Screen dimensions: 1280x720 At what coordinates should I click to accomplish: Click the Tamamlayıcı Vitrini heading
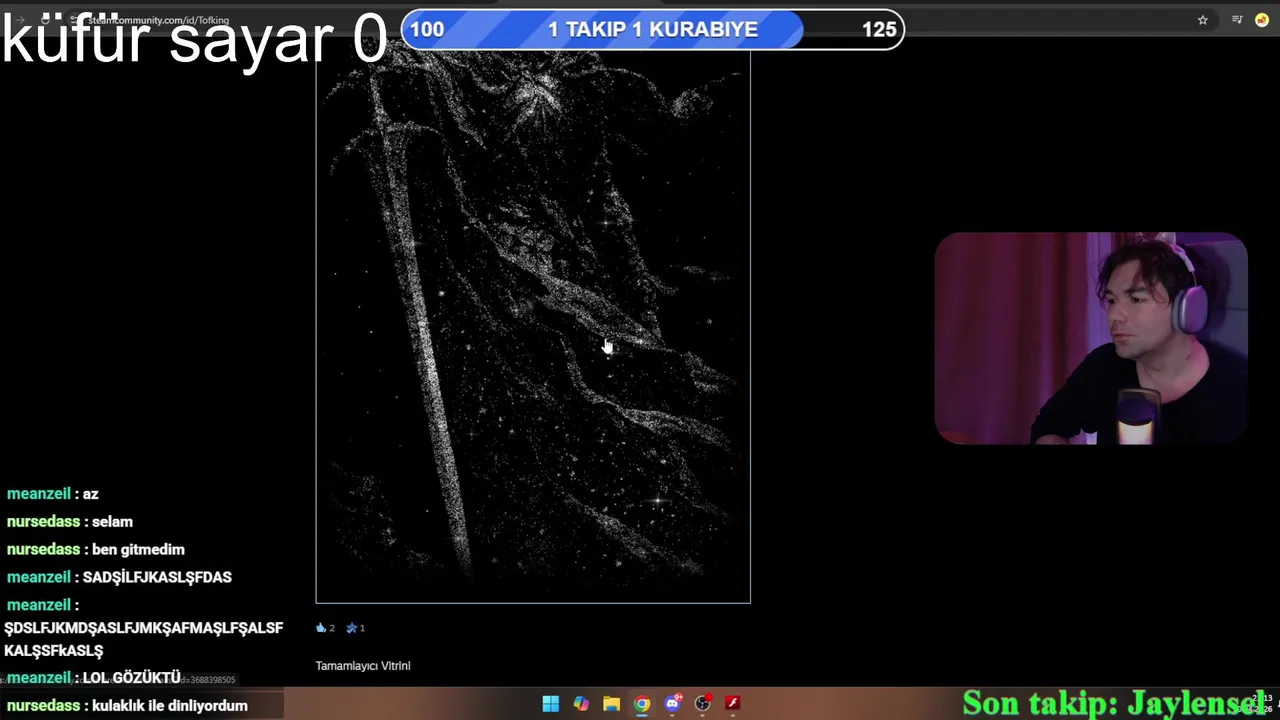363,666
